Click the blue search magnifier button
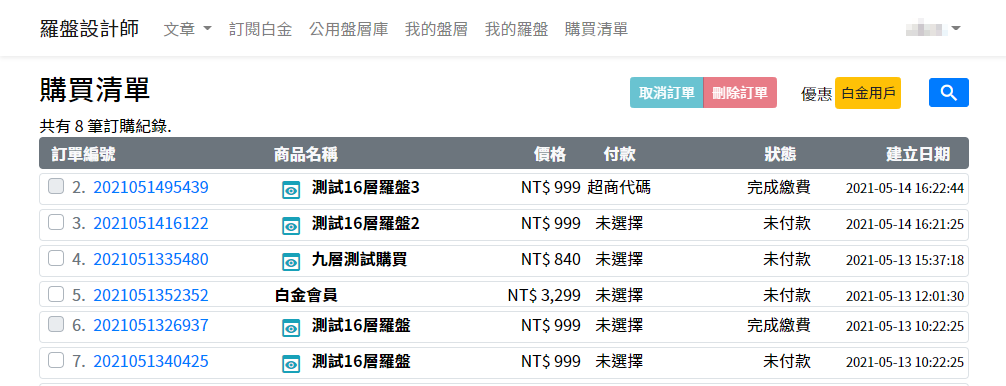The image size is (1006, 386). click(948, 93)
